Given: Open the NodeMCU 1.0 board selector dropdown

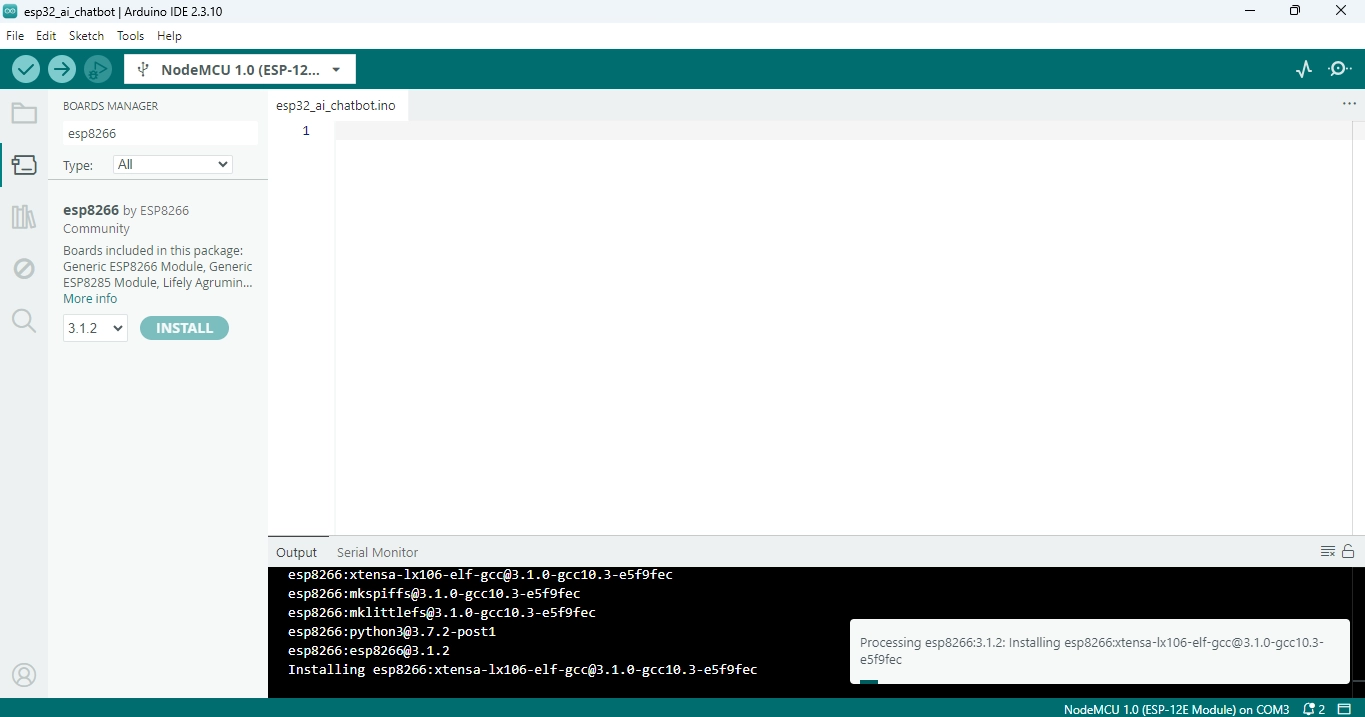Looking at the screenshot, I should coord(240,70).
